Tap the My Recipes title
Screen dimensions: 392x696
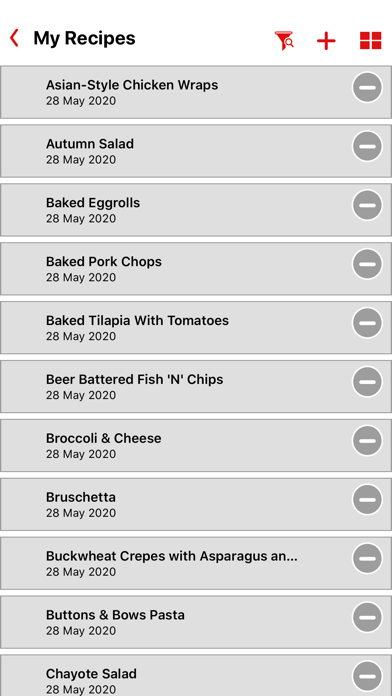(x=84, y=39)
